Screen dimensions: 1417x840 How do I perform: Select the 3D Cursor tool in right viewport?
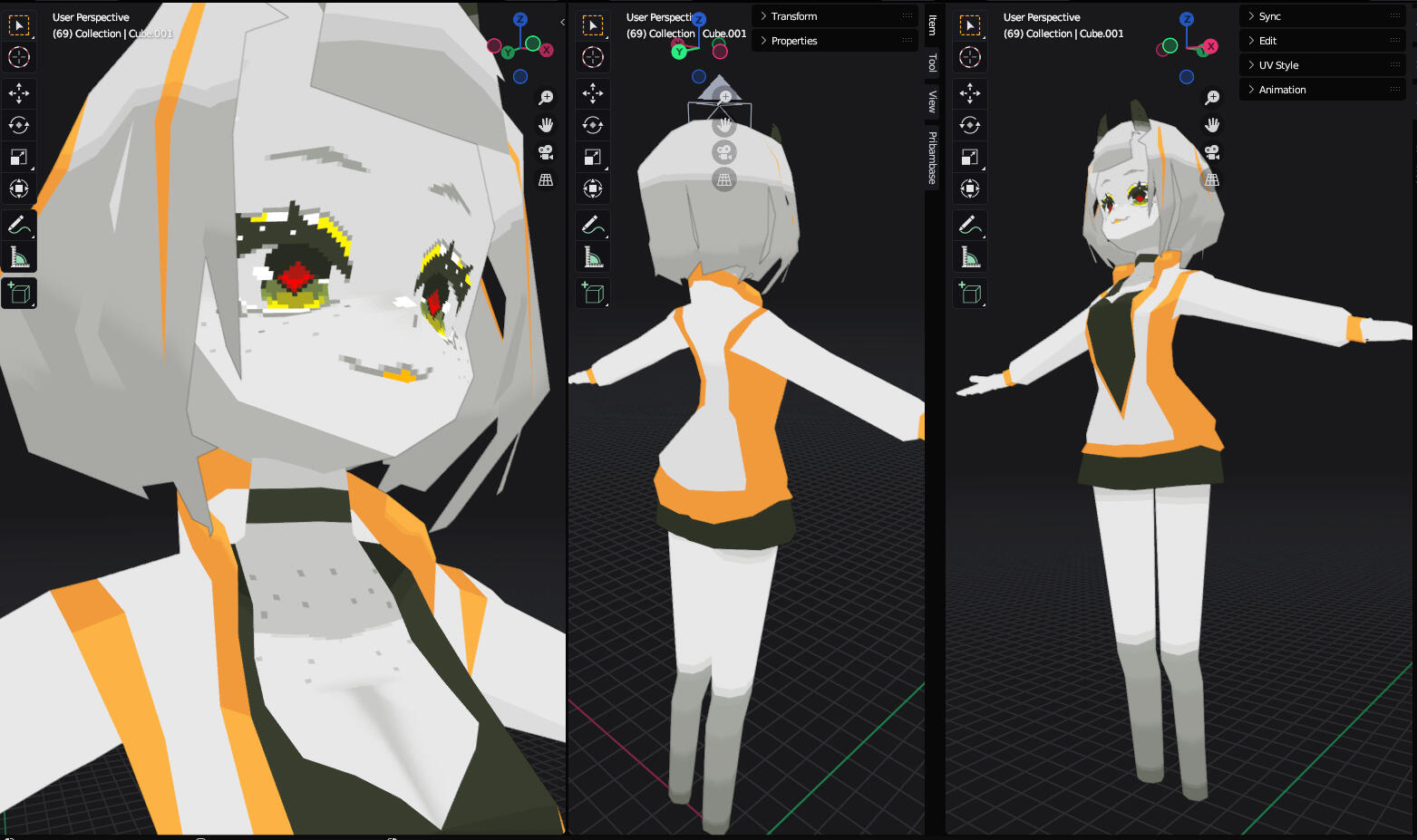click(x=970, y=57)
